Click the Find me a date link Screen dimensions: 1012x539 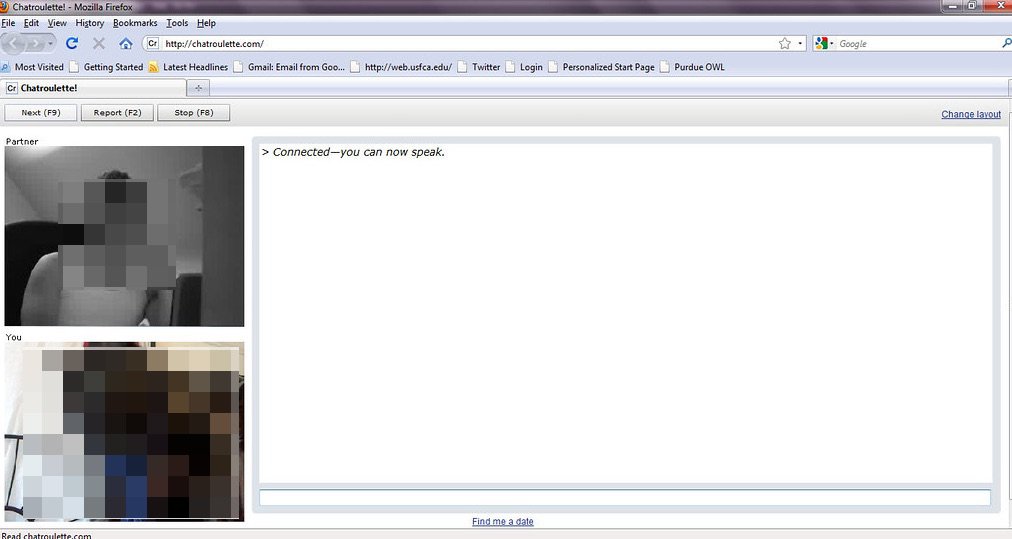(503, 522)
